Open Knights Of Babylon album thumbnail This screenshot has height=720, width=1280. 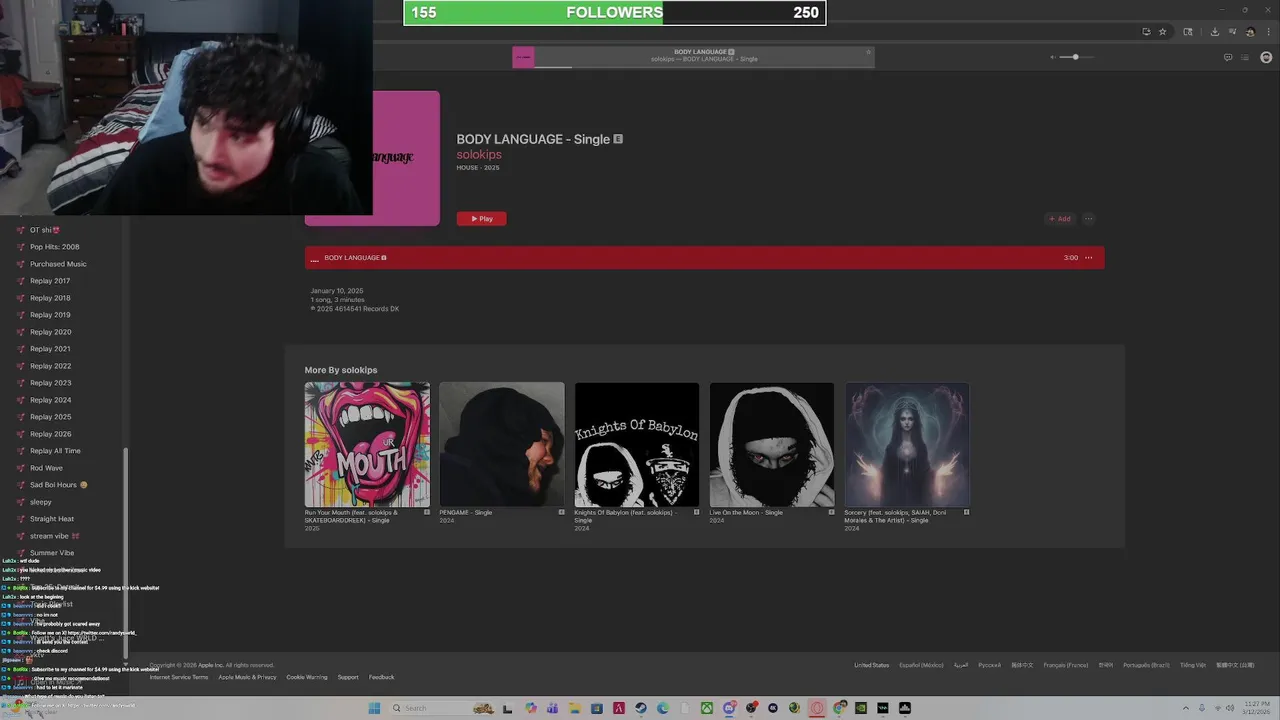pos(637,444)
